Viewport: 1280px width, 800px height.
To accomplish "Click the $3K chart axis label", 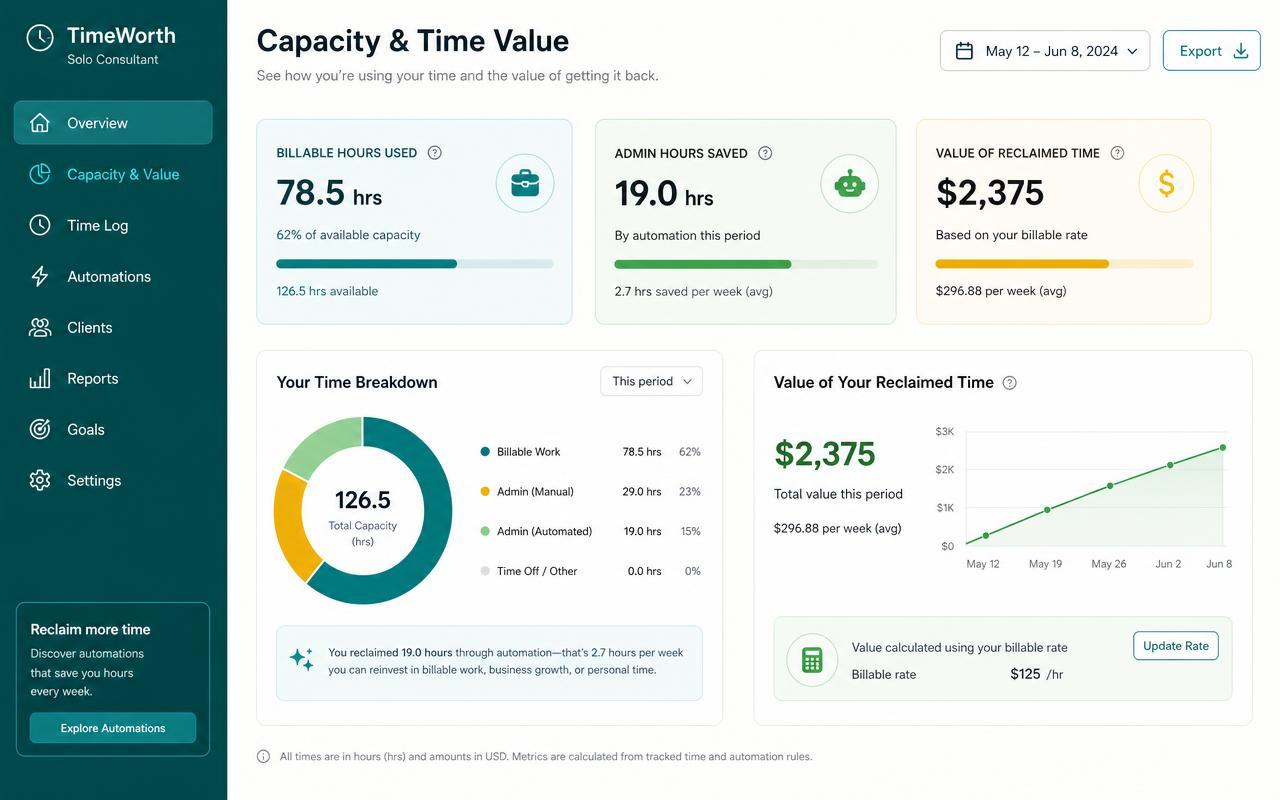I will point(944,431).
